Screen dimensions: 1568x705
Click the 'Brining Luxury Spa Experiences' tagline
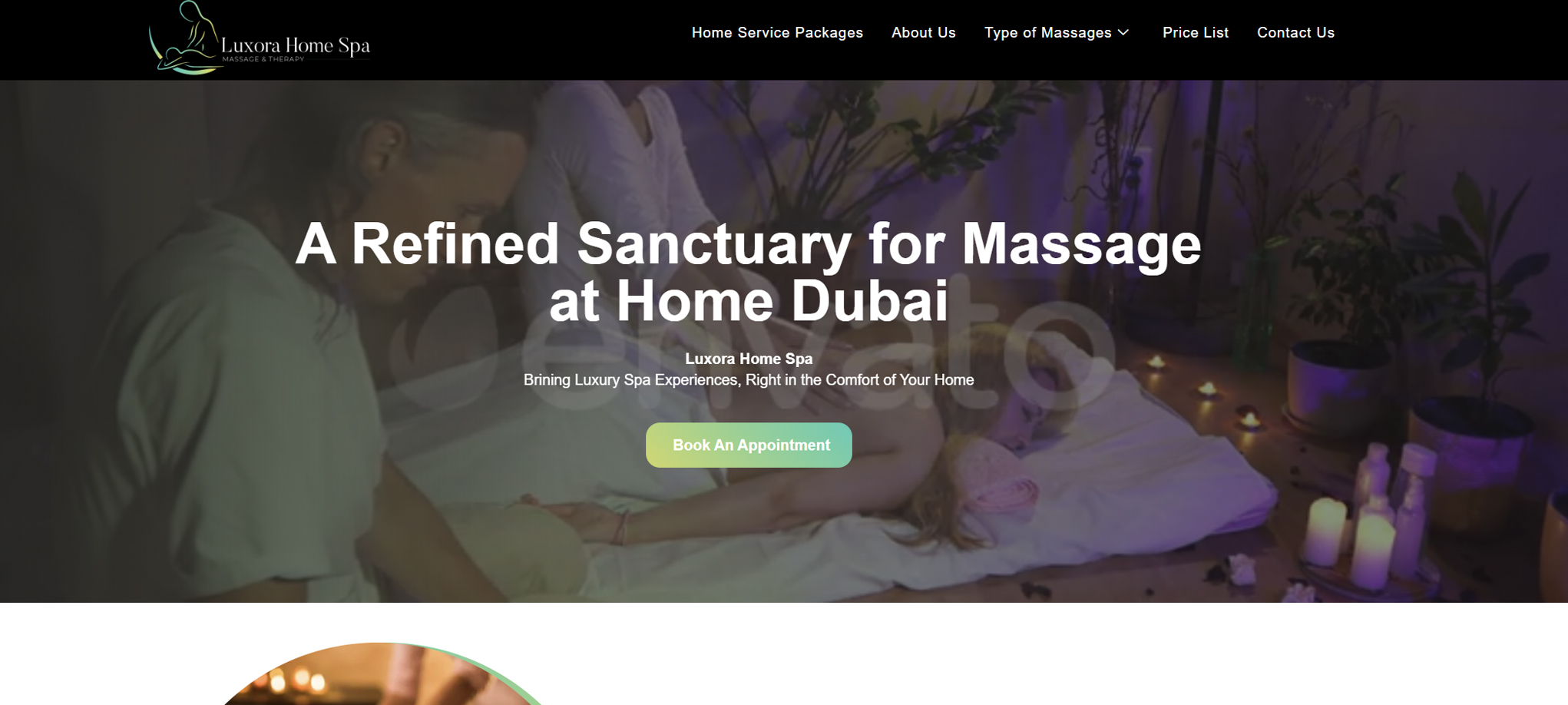coord(749,380)
